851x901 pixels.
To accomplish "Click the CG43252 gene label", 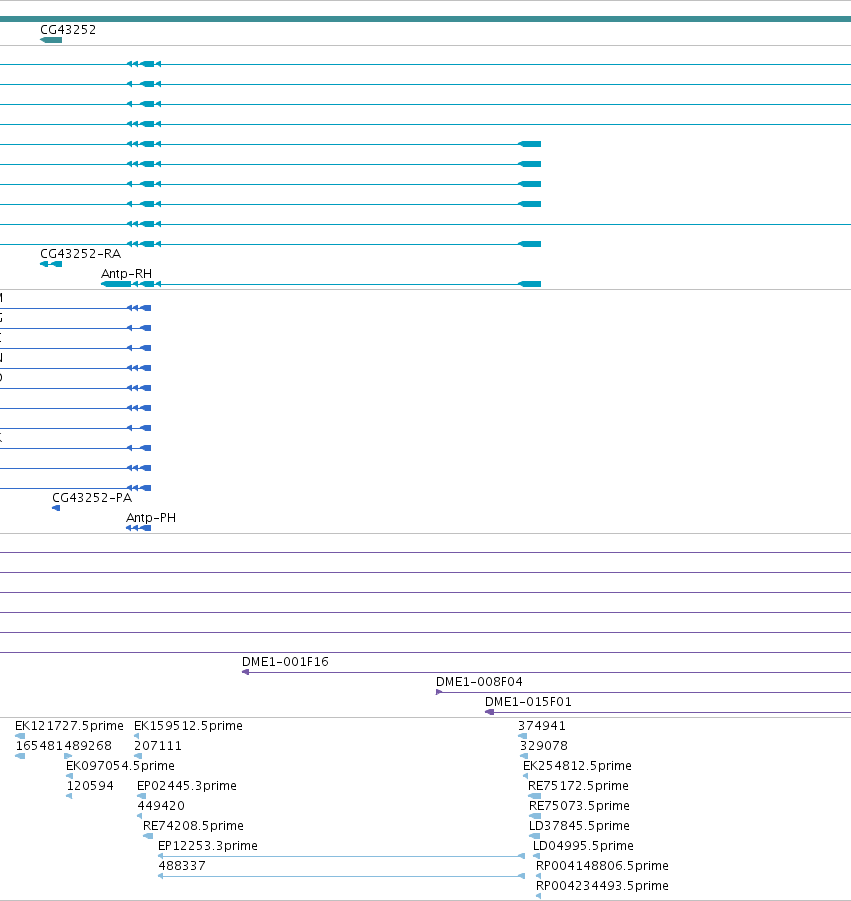I will pyautogui.click(x=68, y=29).
